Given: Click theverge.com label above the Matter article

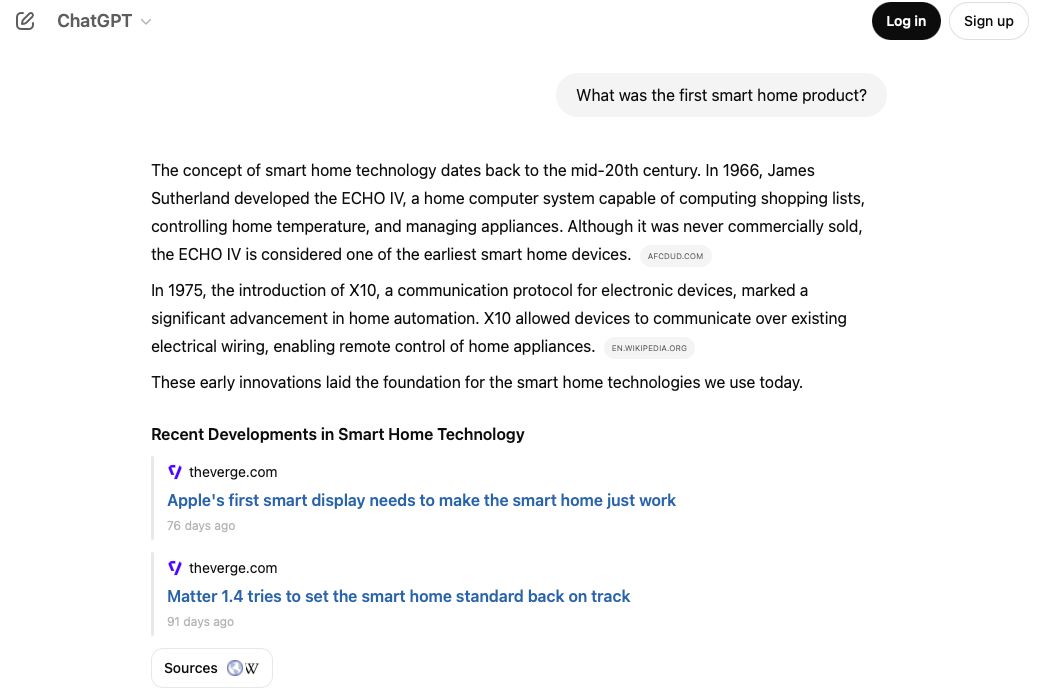Looking at the screenshot, I should tap(233, 568).
